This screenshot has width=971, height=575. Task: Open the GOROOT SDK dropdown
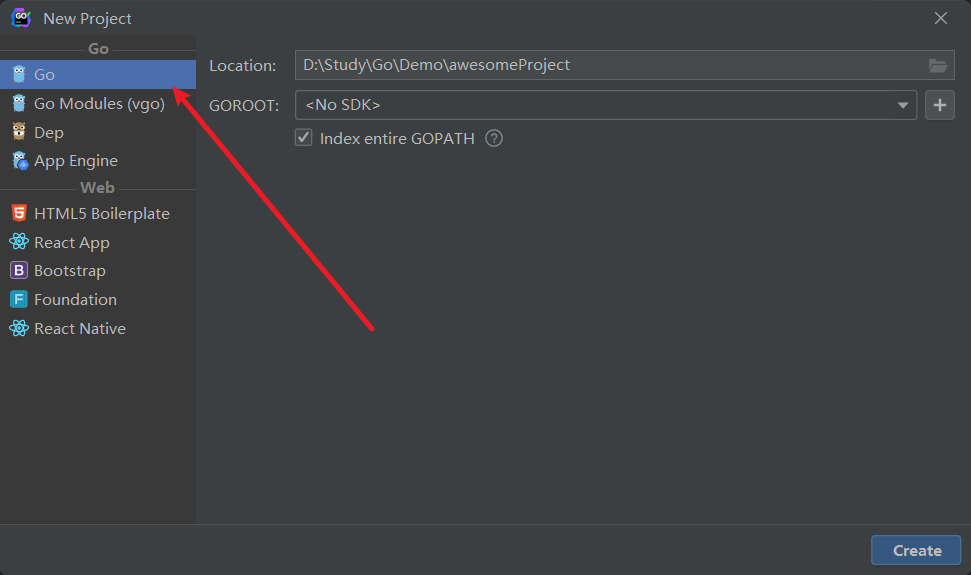point(606,105)
